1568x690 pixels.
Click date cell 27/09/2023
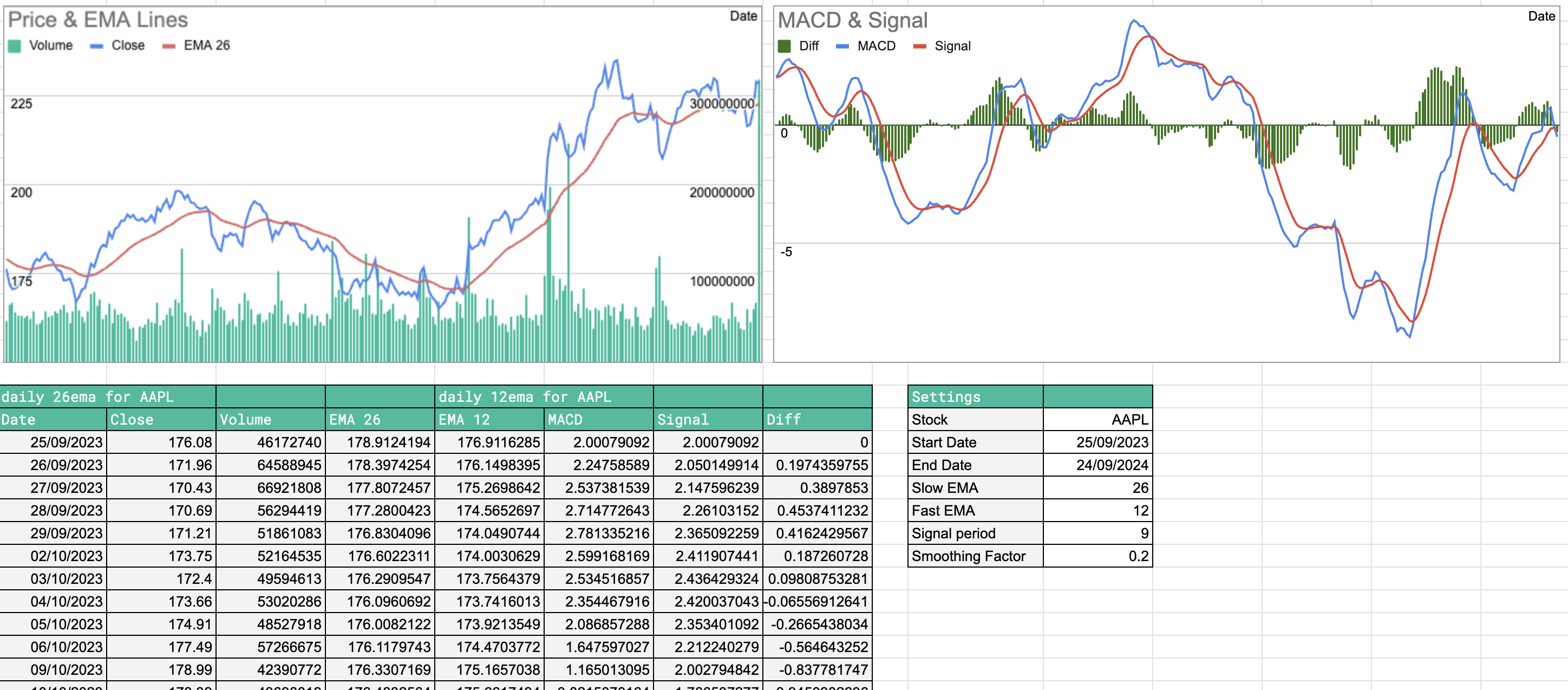point(53,488)
